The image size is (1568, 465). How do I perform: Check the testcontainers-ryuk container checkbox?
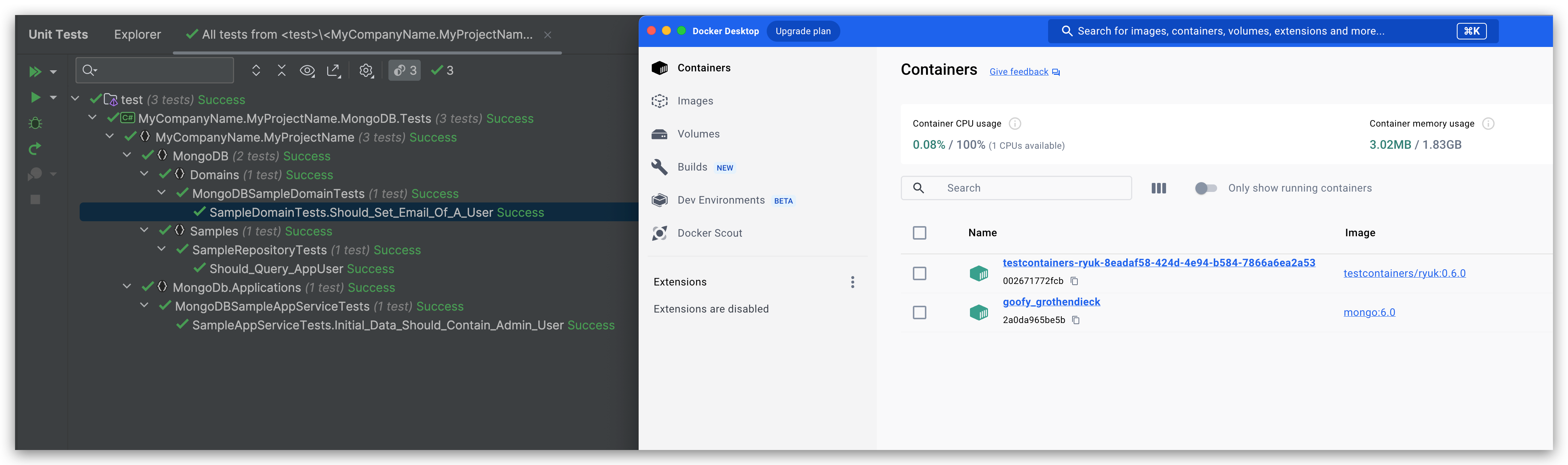point(920,273)
